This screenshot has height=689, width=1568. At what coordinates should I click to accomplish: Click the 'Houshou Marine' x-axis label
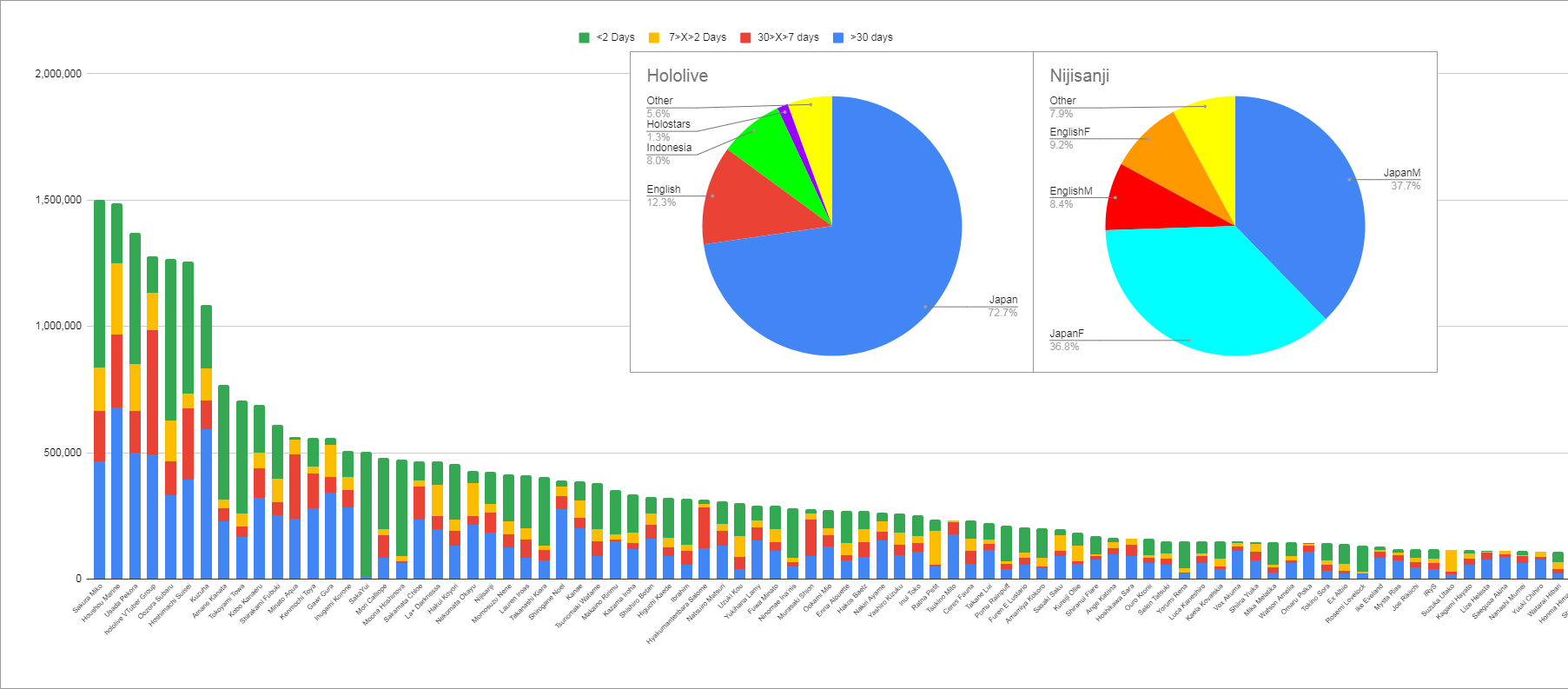coord(101,604)
